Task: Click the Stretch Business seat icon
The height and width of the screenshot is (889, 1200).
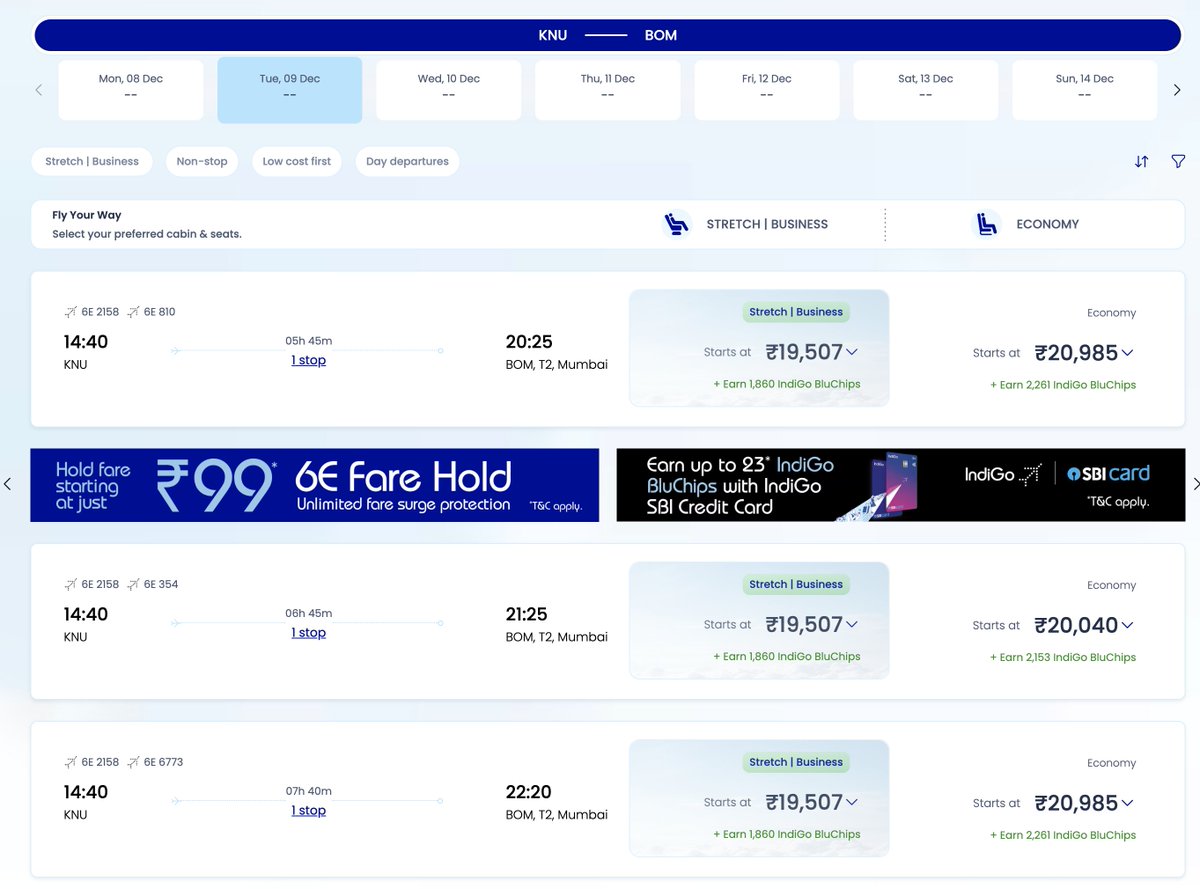Action: pyautogui.click(x=677, y=224)
